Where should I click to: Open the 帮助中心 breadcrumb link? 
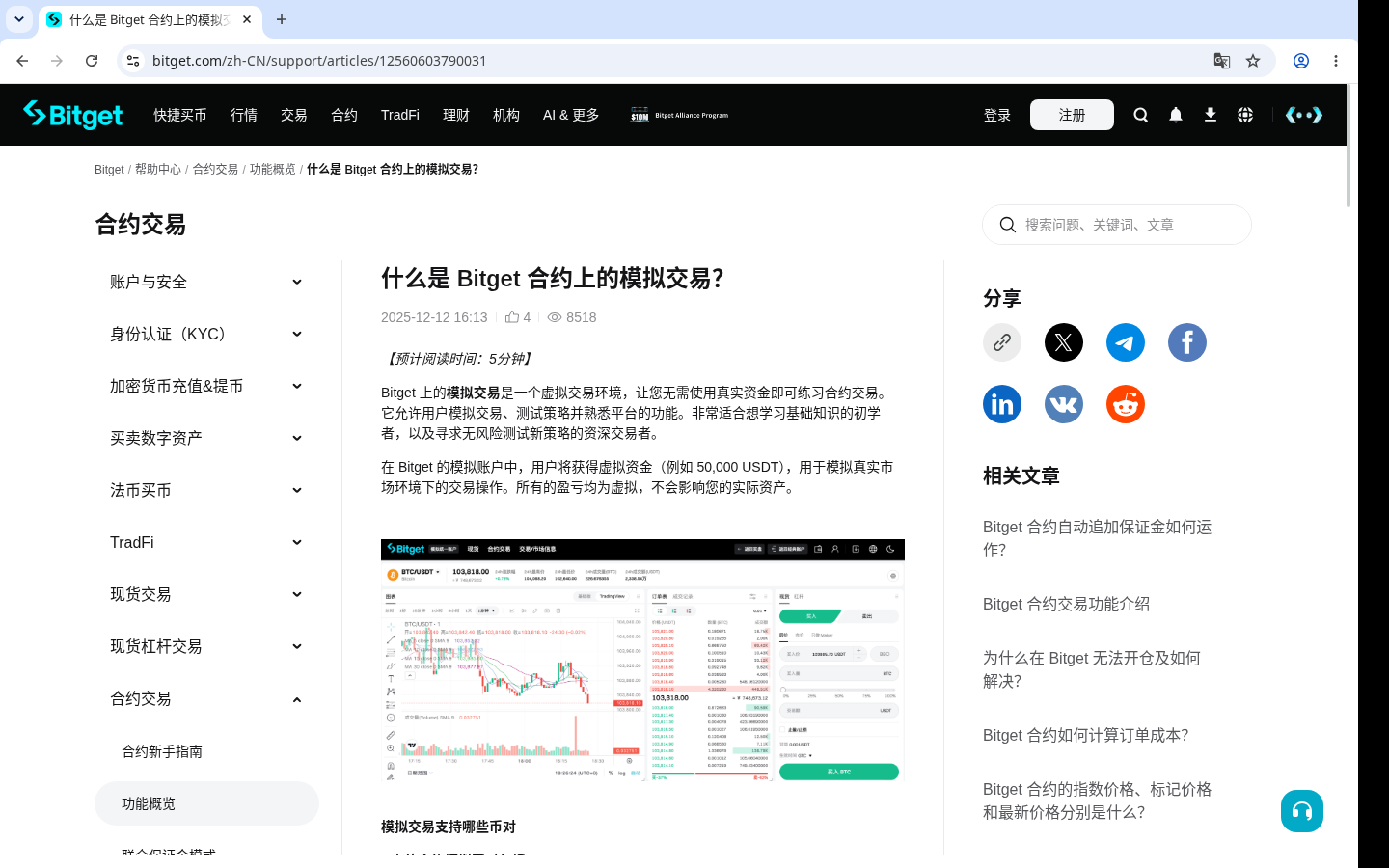(158, 169)
